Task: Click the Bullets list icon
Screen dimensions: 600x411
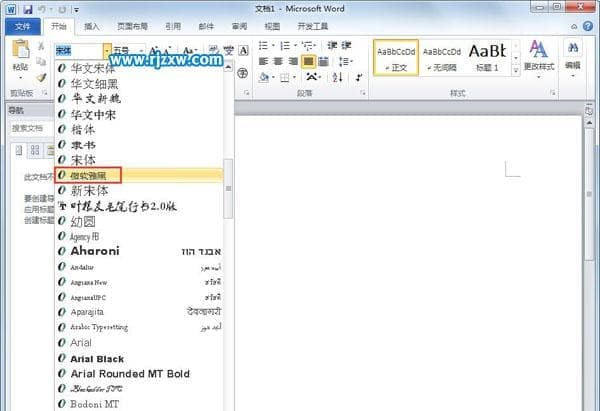Action: point(263,46)
